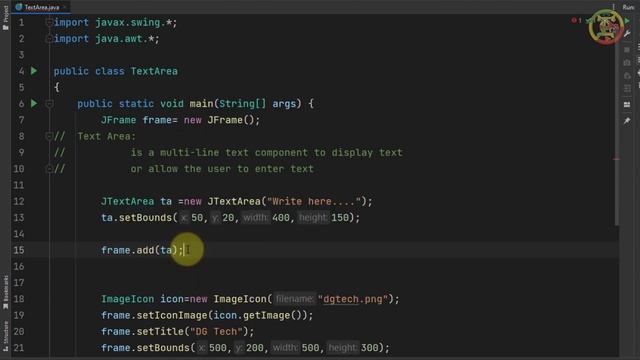640x360 pixels.
Task: Click the height: hint on line 21
Action: coord(343,348)
